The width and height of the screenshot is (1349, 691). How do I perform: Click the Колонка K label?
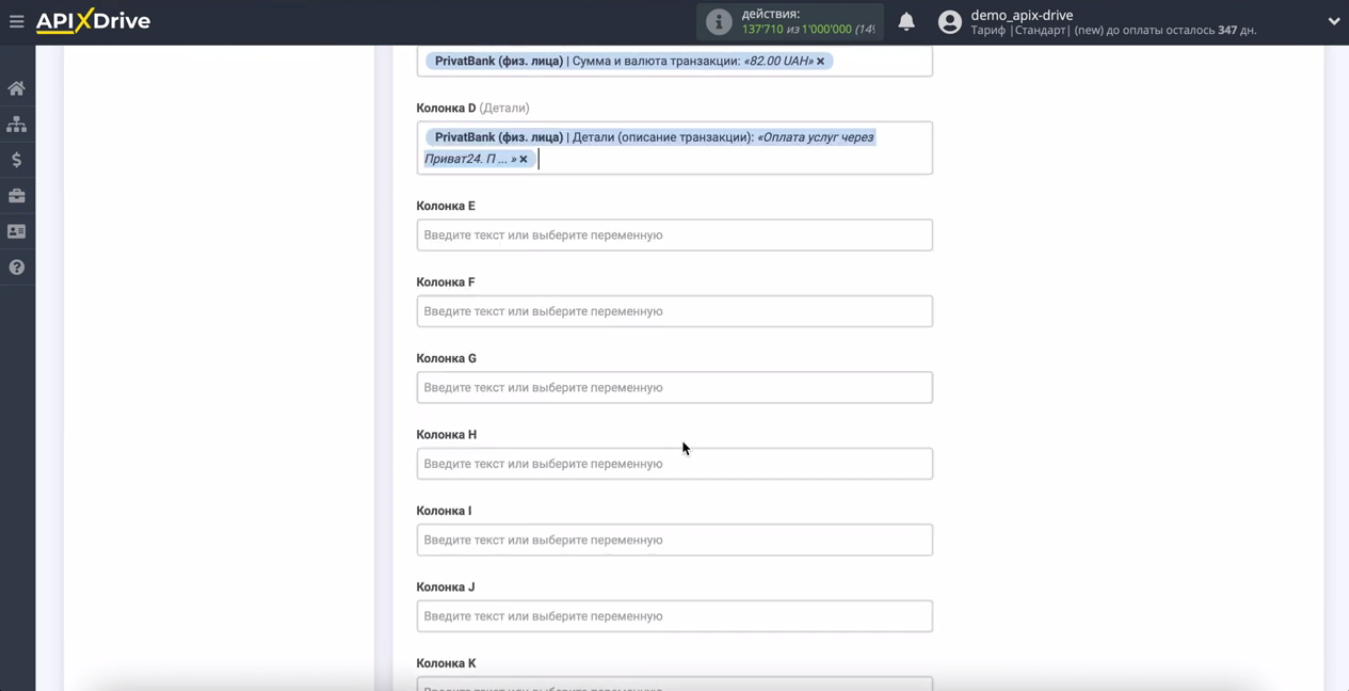click(x=446, y=663)
